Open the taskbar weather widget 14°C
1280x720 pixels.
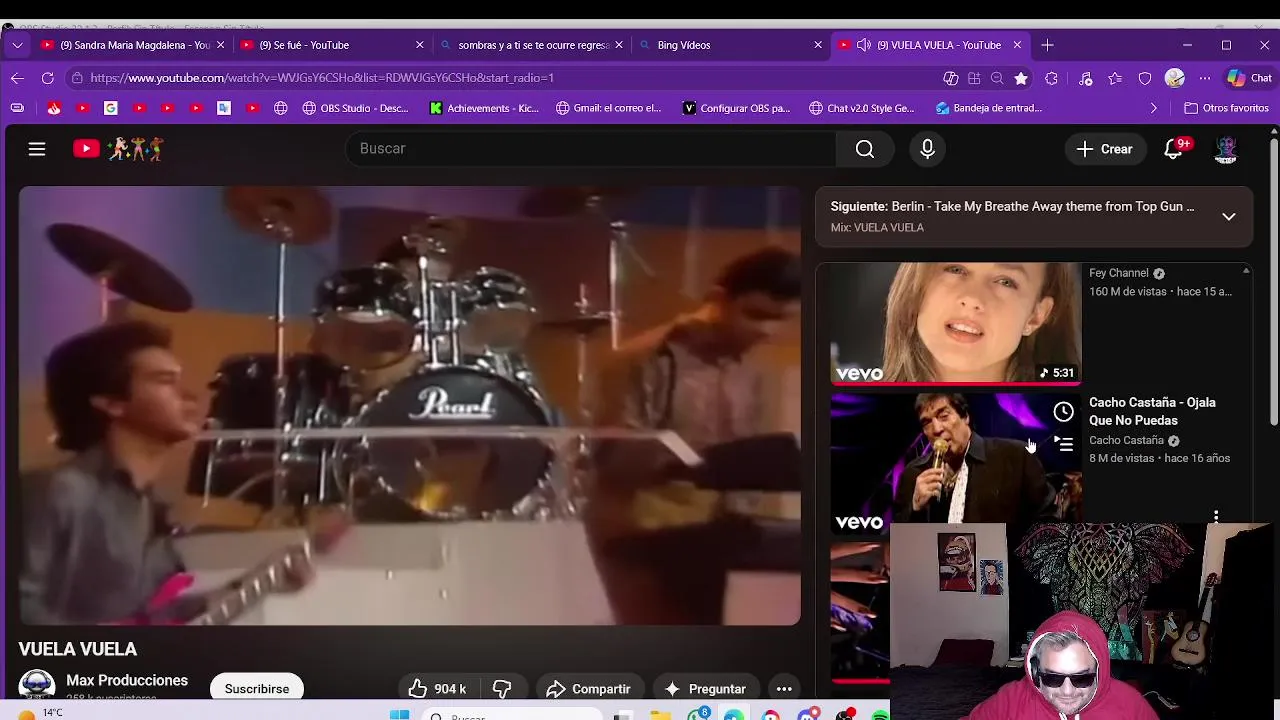coord(40,713)
